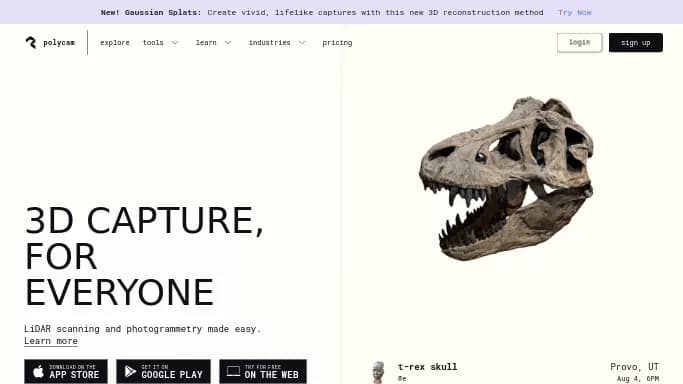The image size is (683, 384).
Task: Click the sign up button
Action: tap(636, 43)
